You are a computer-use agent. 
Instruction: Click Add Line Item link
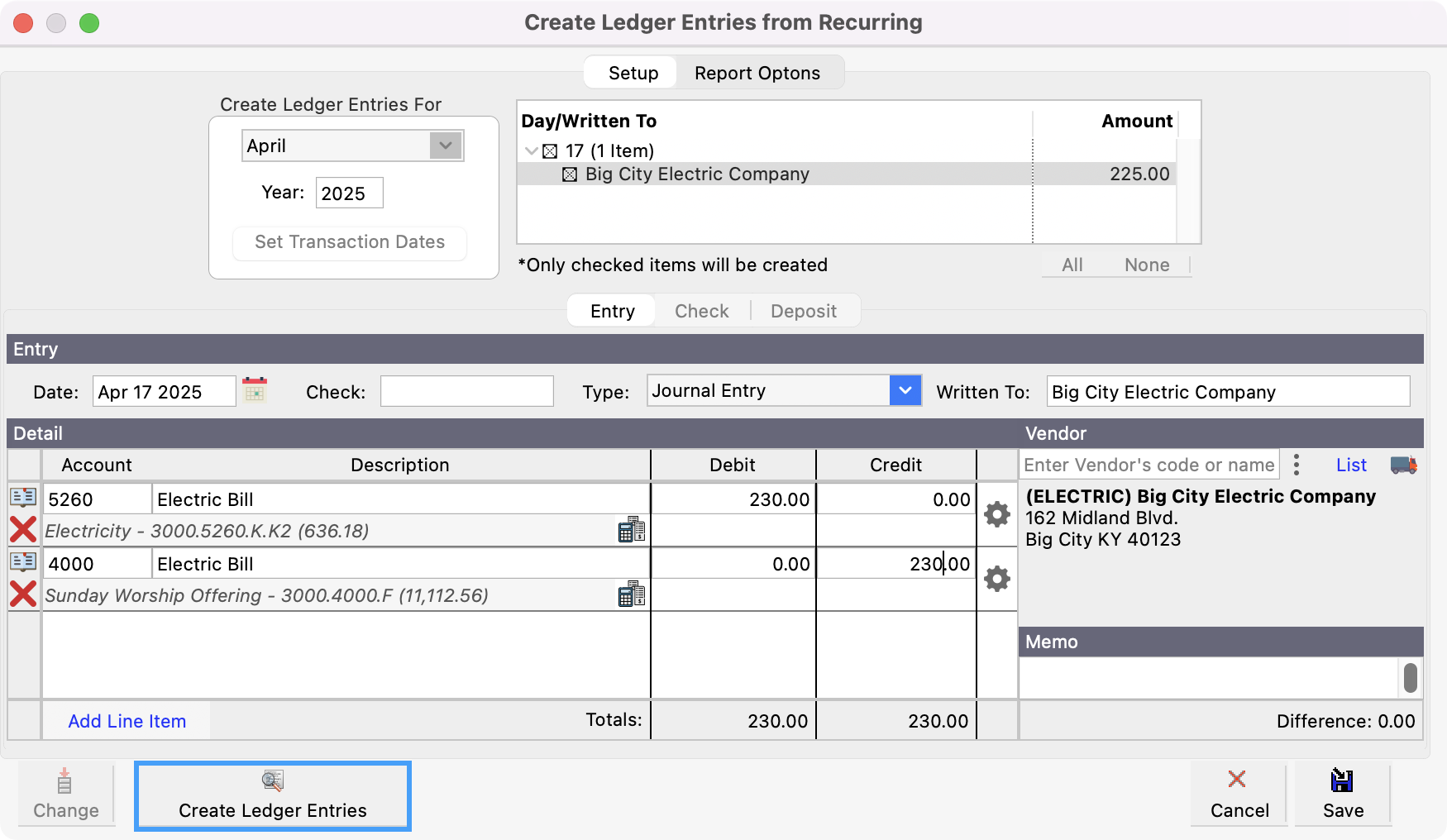127,721
